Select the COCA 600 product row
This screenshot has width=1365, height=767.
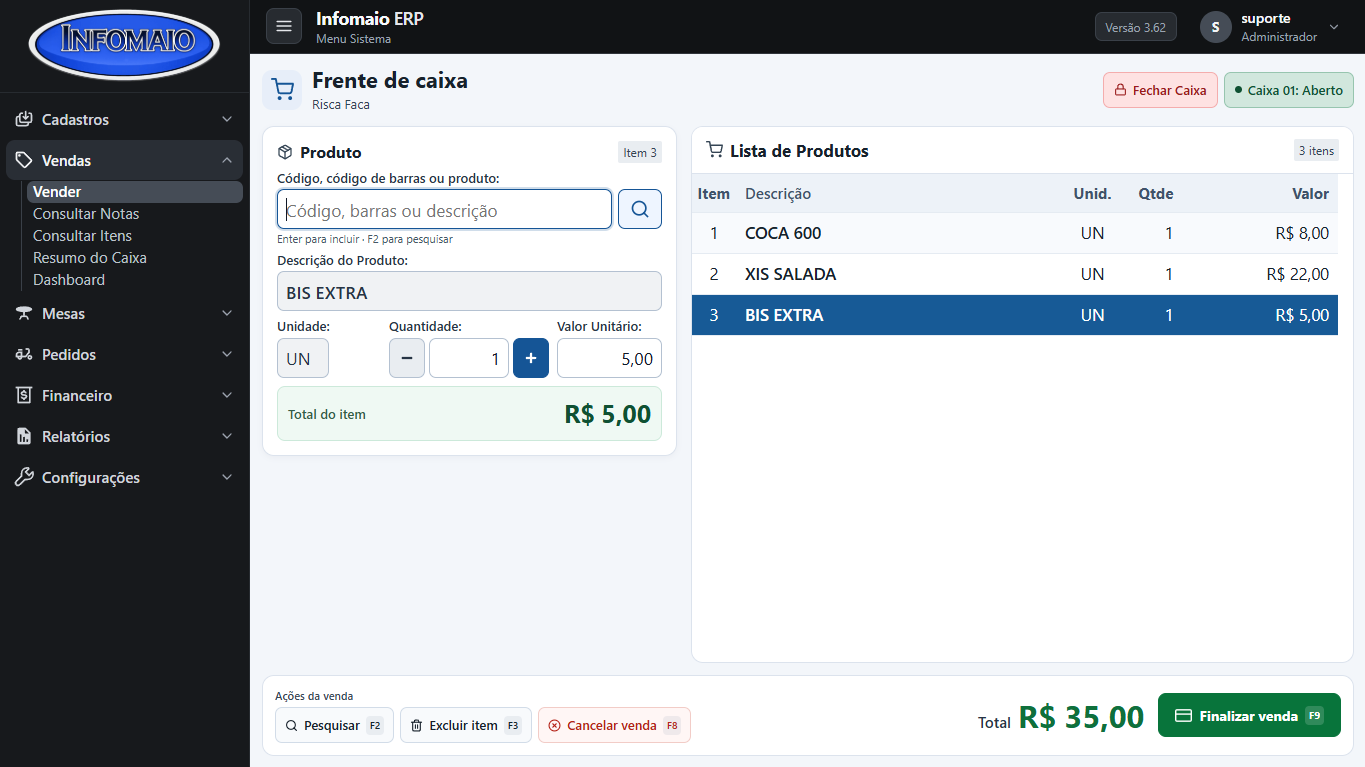pos(1015,233)
